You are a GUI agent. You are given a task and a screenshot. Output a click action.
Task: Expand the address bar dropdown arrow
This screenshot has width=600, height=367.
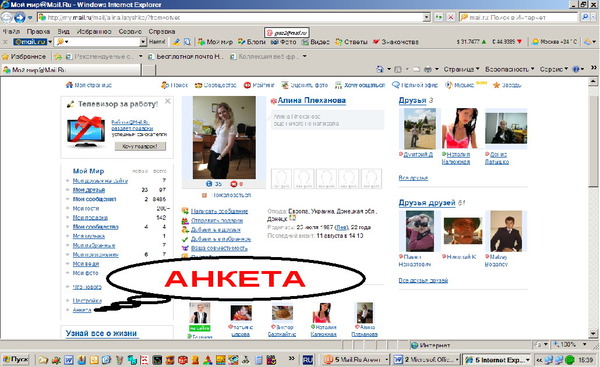click(x=427, y=18)
